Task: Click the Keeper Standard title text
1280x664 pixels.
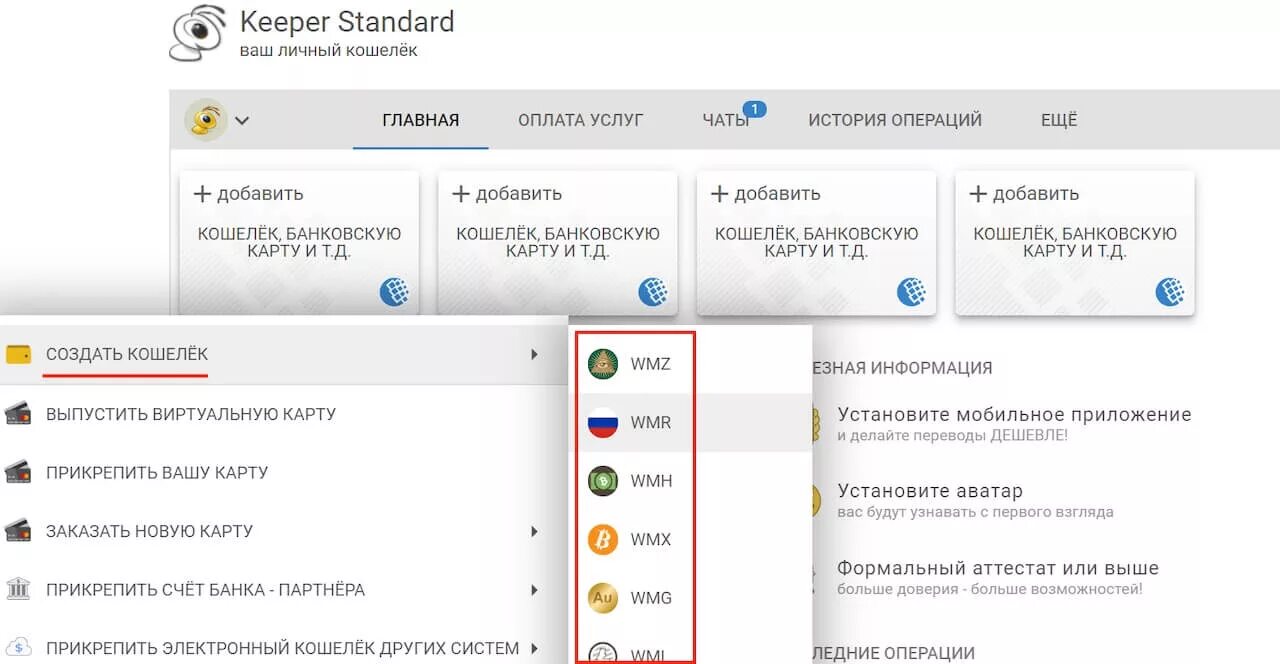Action: coord(347,22)
